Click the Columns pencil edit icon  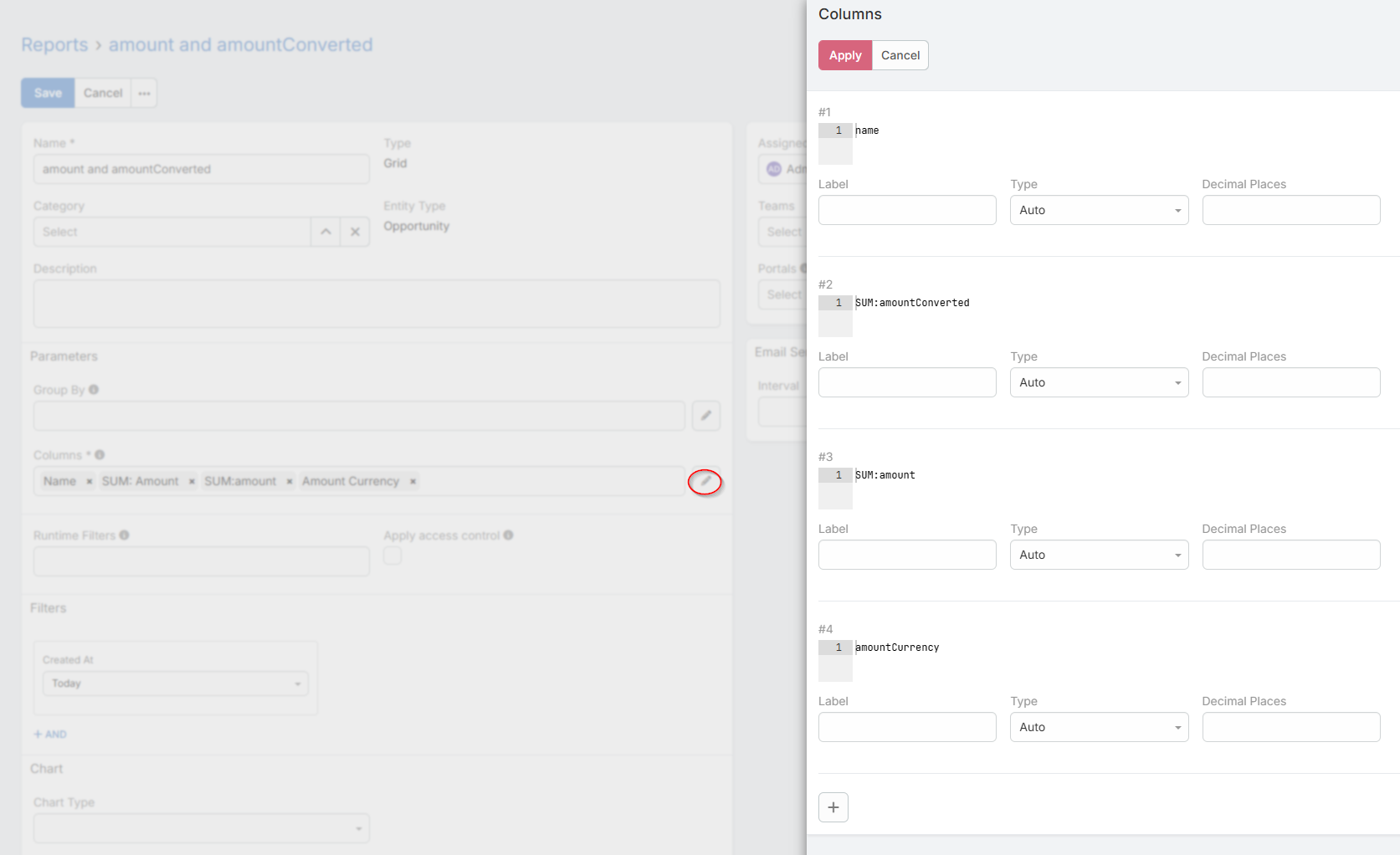705,482
